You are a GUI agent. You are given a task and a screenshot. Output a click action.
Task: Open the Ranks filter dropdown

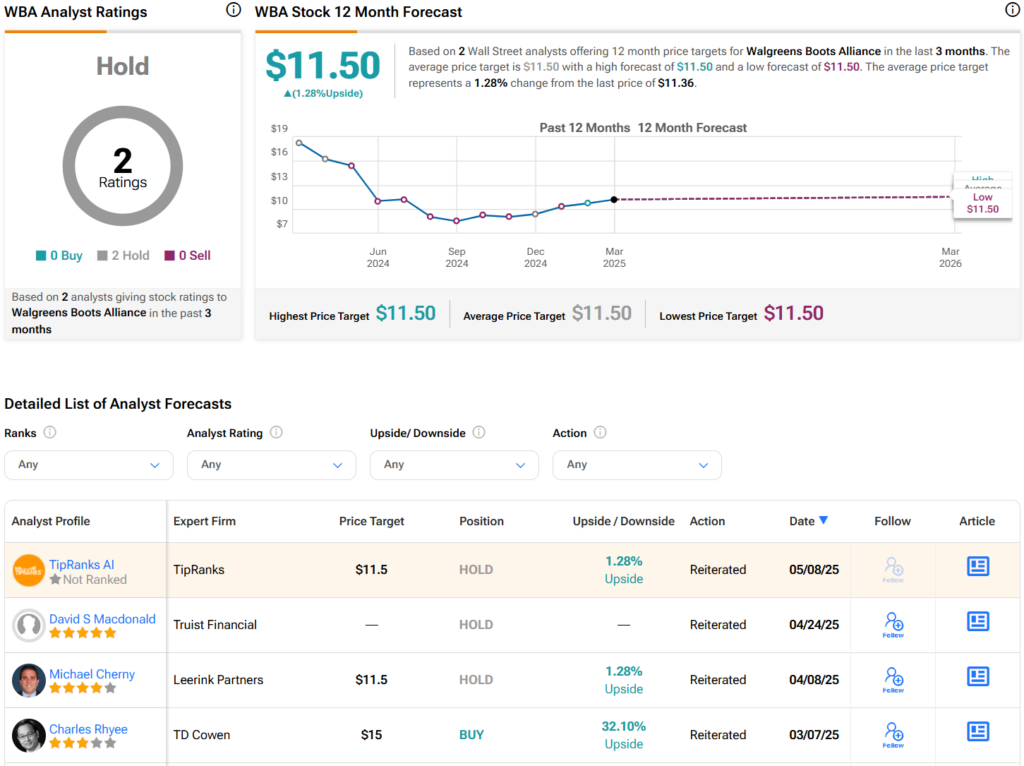tap(89, 465)
